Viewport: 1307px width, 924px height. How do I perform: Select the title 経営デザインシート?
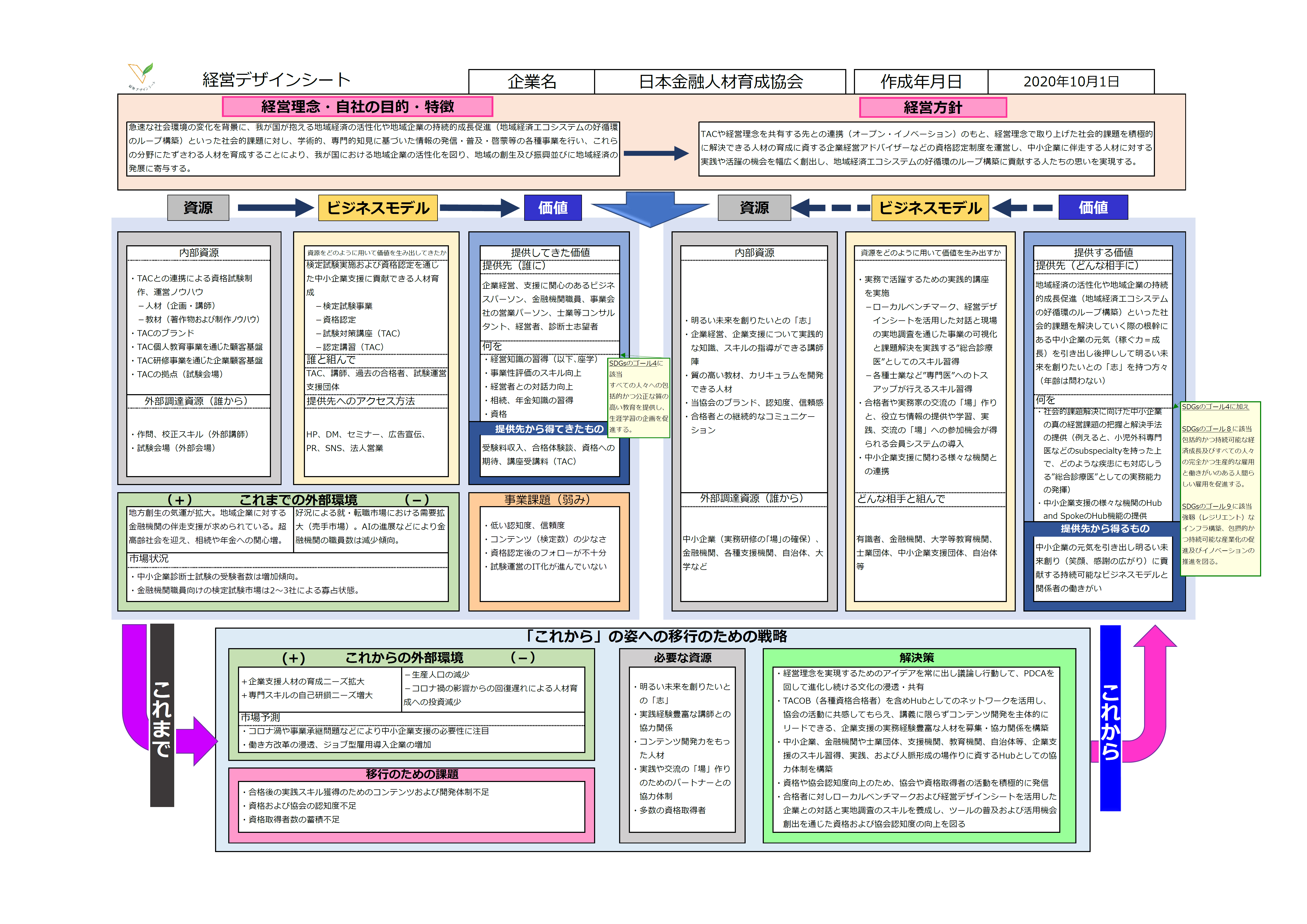(x=277, y=80)
